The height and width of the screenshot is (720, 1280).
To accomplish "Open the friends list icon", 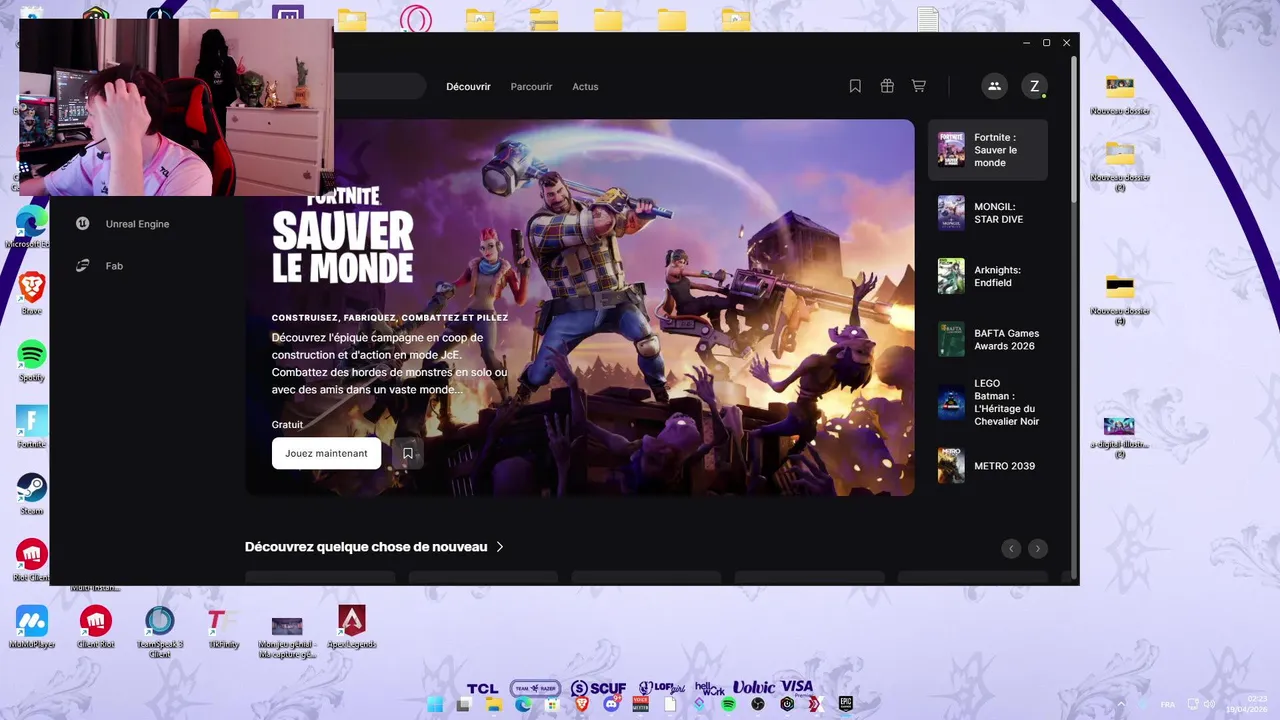I will tap(994, 86).
